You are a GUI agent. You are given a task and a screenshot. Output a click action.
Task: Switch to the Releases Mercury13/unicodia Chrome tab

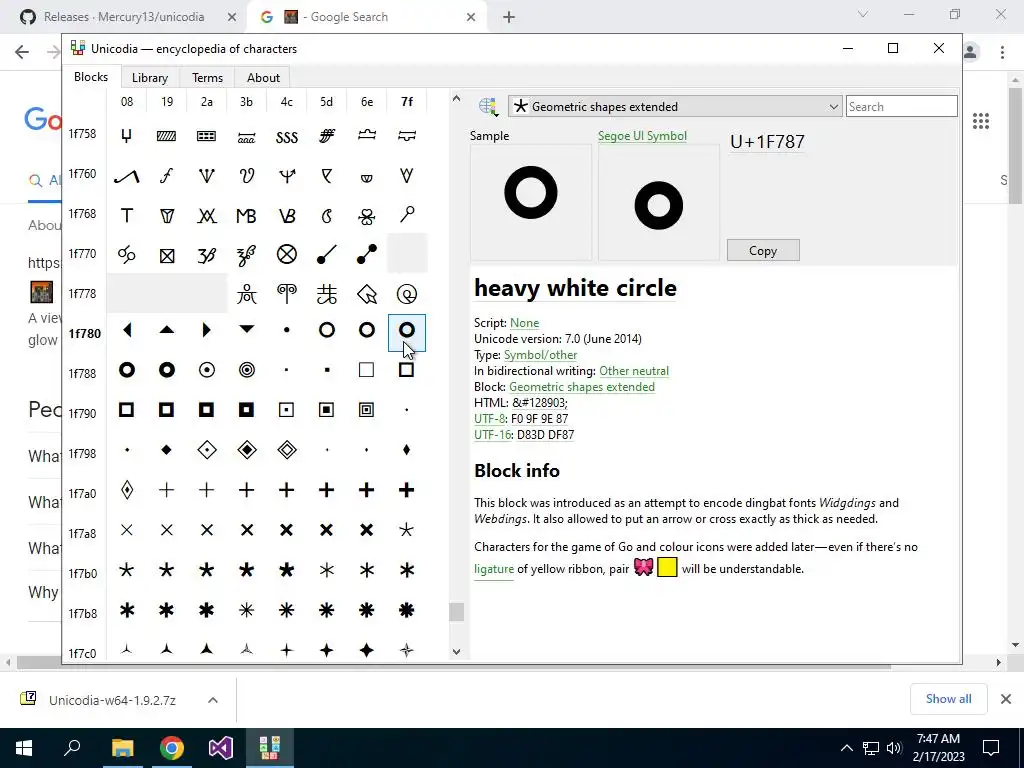[124, 17]
